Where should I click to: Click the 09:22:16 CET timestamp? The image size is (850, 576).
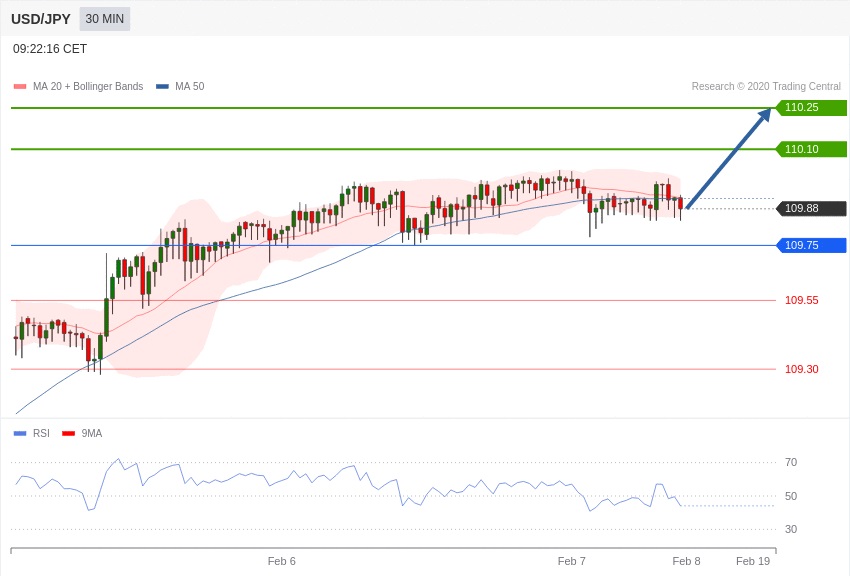50,49
